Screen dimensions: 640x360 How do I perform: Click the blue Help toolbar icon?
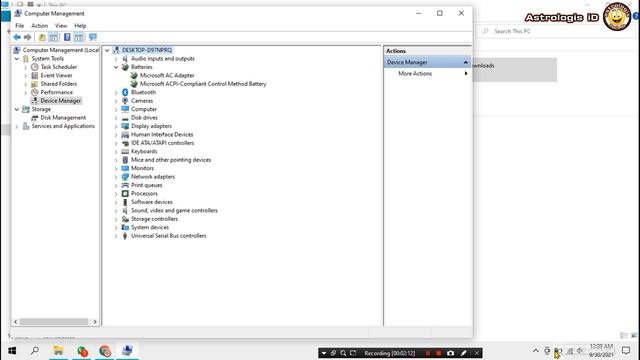[67, 37]
